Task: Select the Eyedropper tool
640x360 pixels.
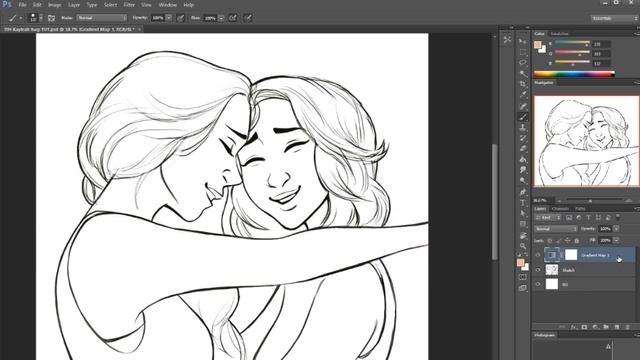Action: click(523, 95)
